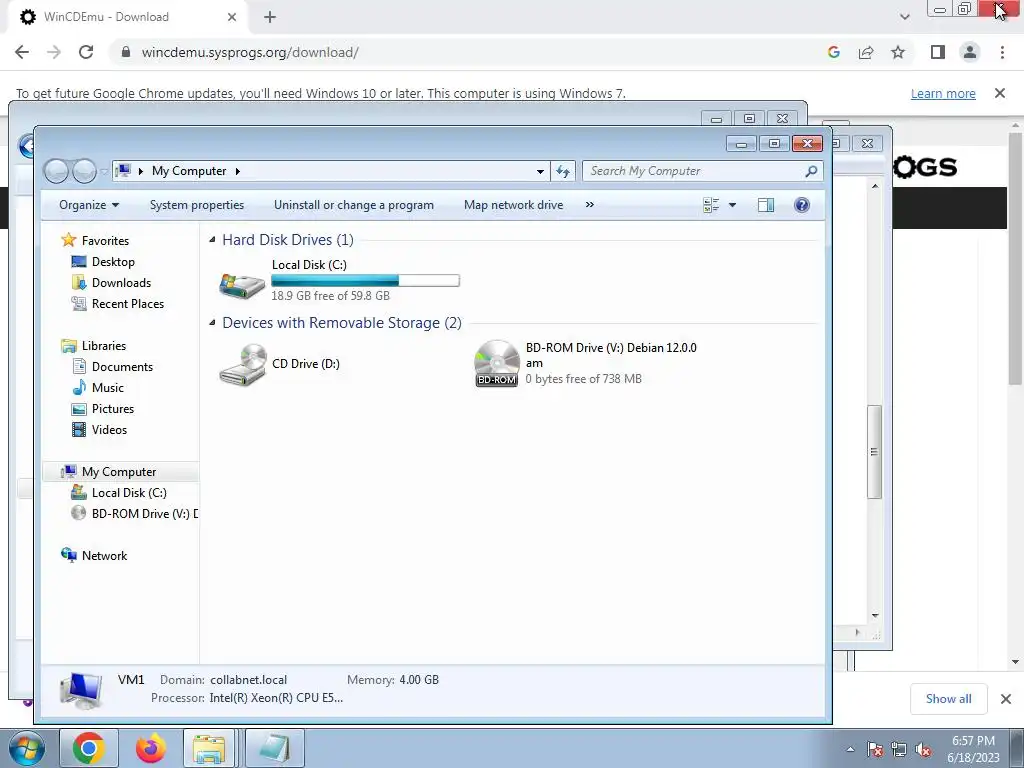Image resolution: width=1024 pixels, height=768 pixels.
Task: Click Map network drive
Action: pos(513,205)
